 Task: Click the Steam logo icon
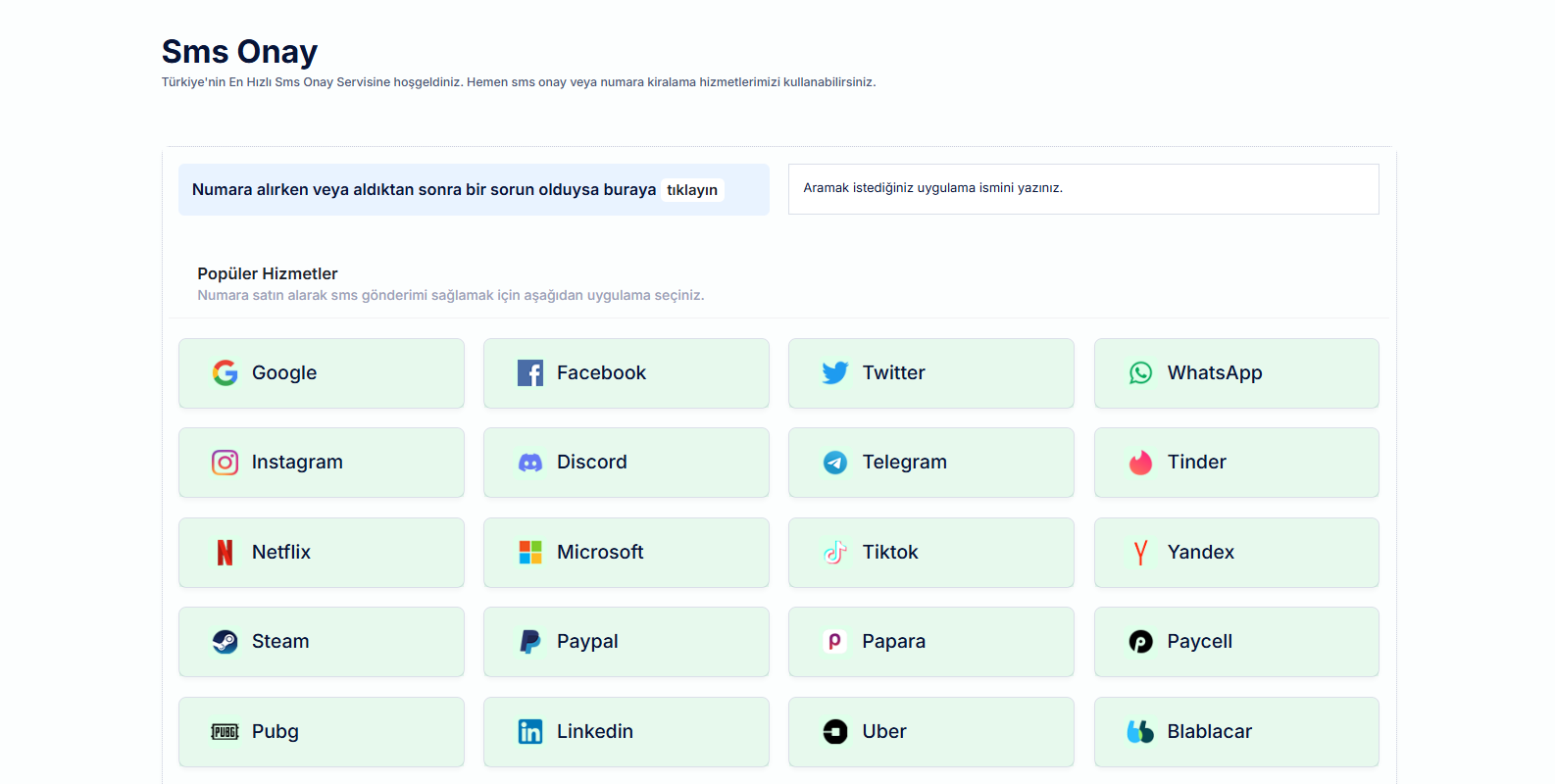click(x=226, y=642)
